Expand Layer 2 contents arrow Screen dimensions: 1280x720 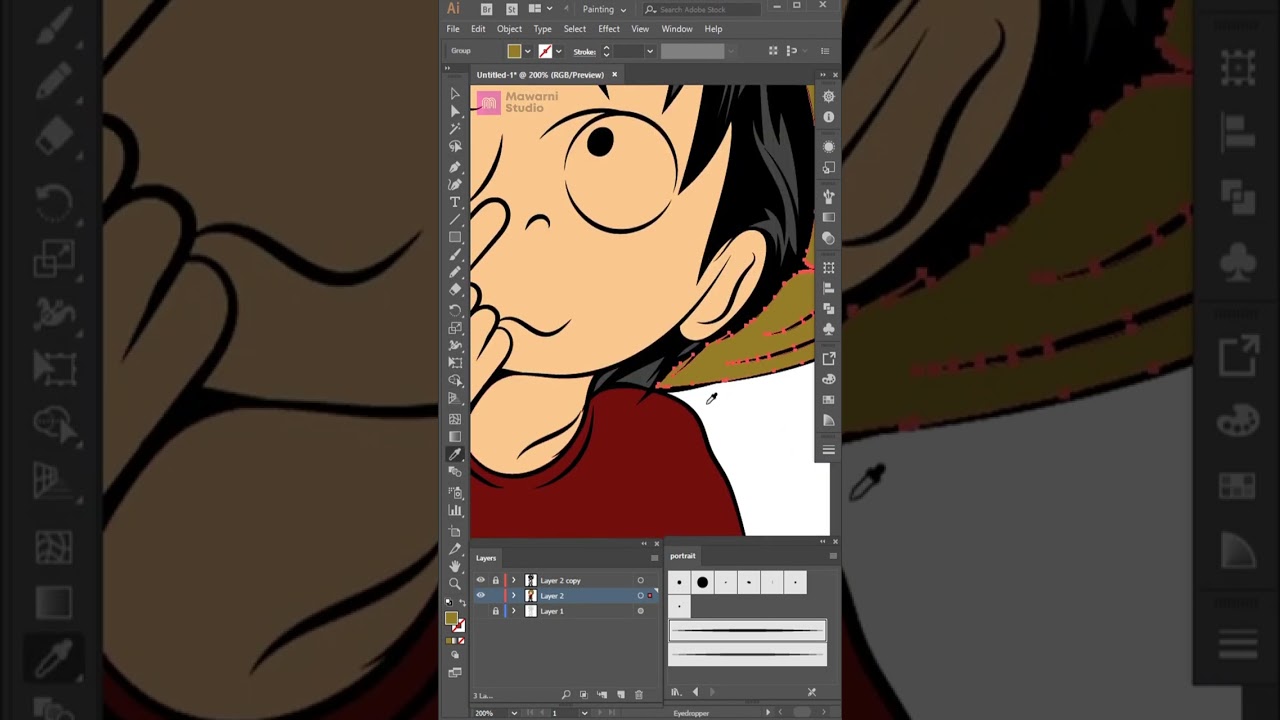pos(514,596)
